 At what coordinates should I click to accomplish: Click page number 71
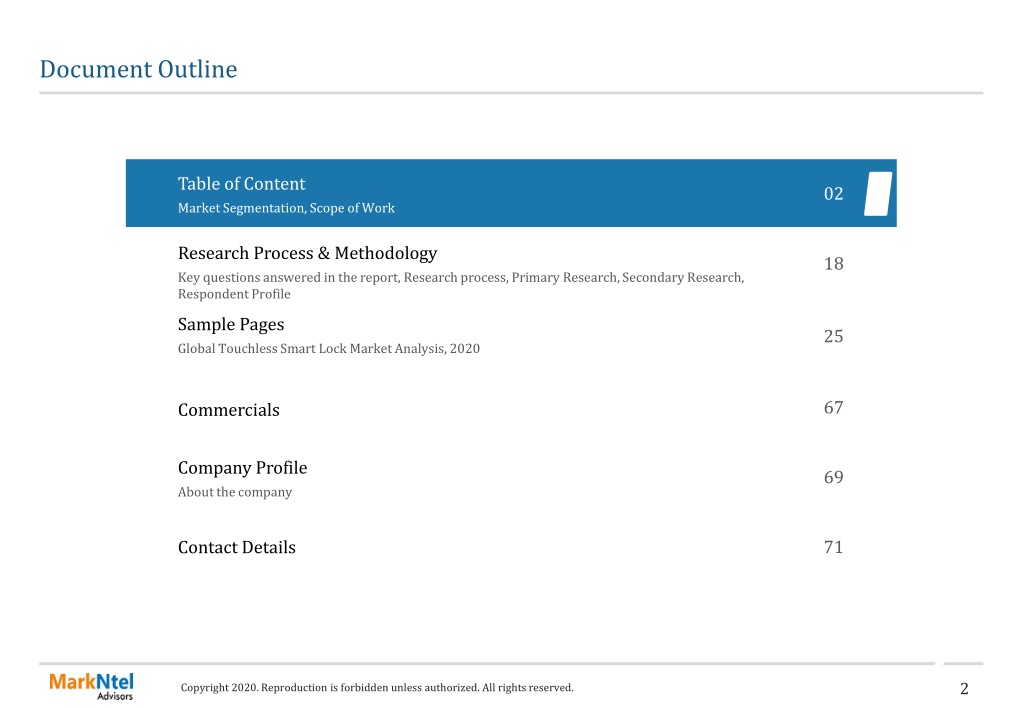pyautogui.click(x=833, y=547)
